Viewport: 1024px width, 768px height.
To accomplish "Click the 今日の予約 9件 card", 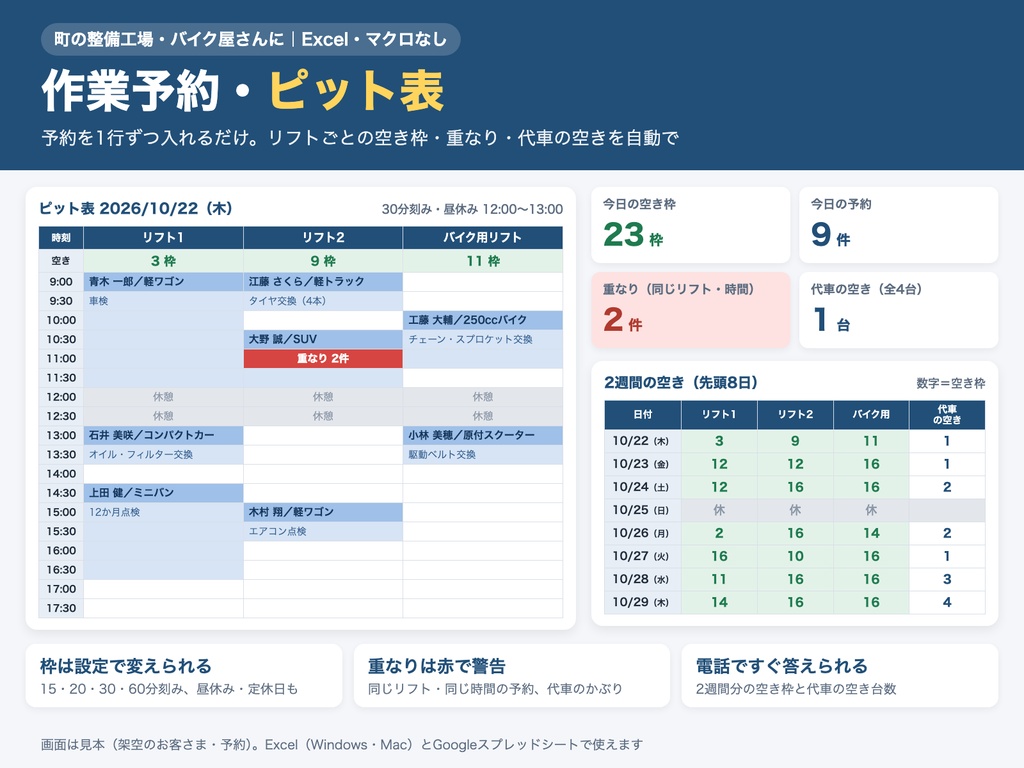I will pyautogui.click(x=899, y=225).
